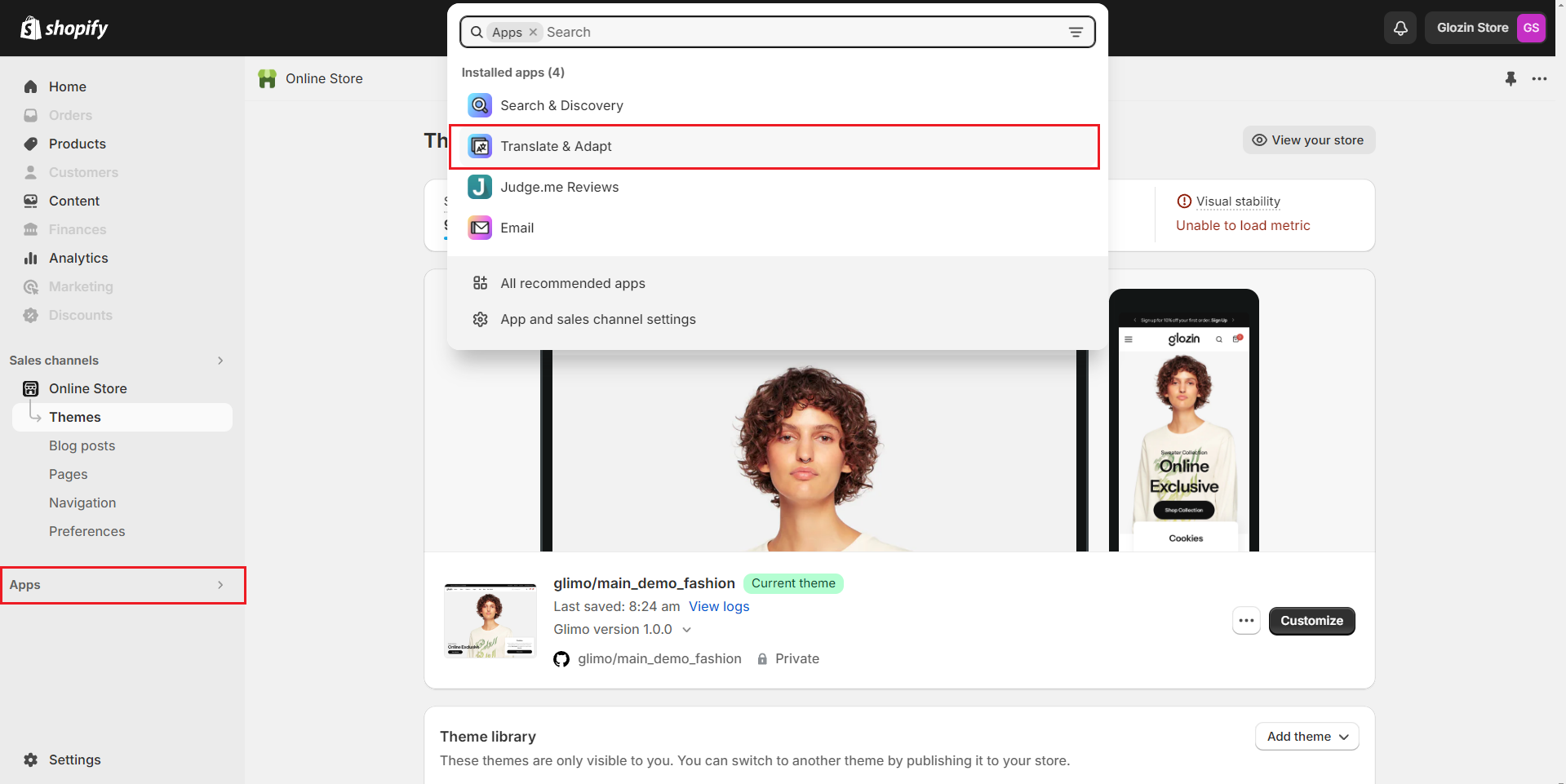The height and width of the screenshot is (784, 1566).
Task: Select Translate & Adapt from installed apps
Action: tap(556, 146)
